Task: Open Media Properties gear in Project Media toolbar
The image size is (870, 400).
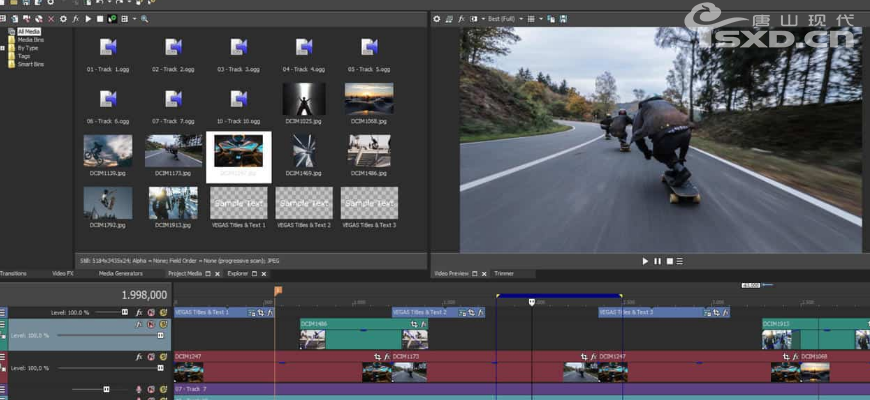Action: (x=63, y=19)
